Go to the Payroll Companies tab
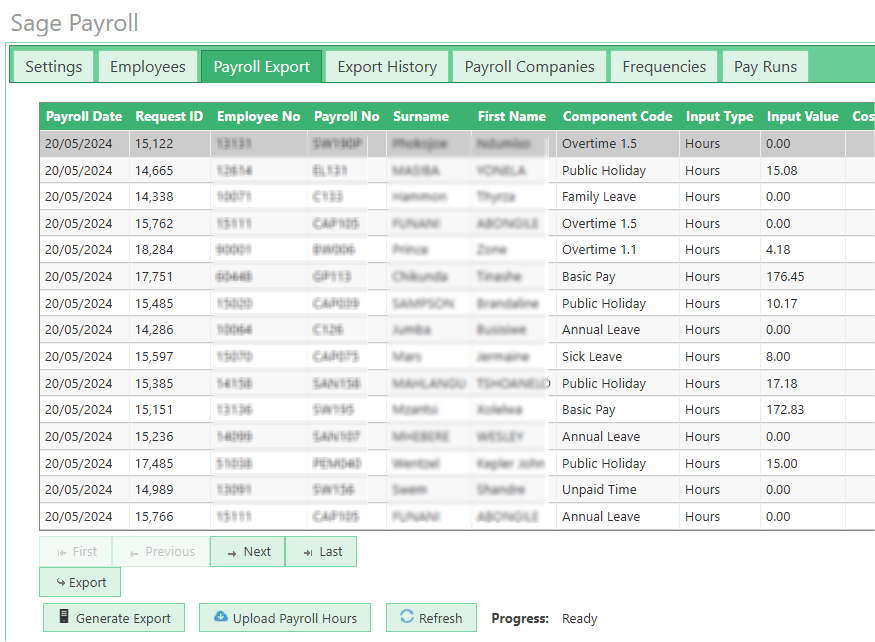875x642 pixels. [x=529, y=66]
